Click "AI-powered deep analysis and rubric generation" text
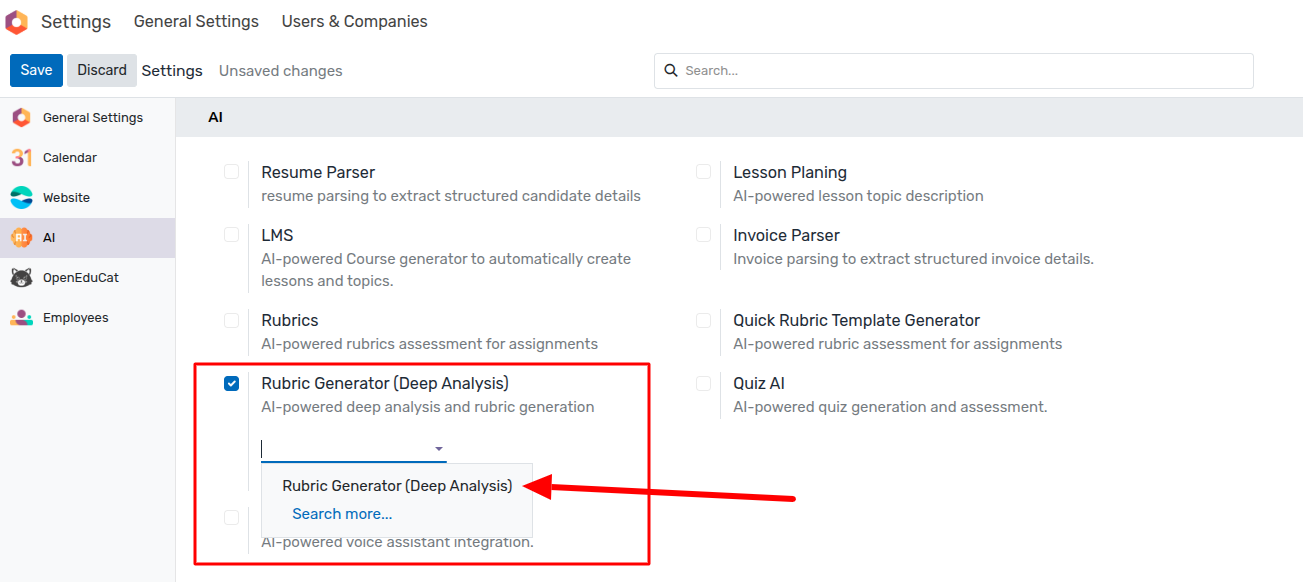The width and height of the screenshot is (1303, 582). 428,407
